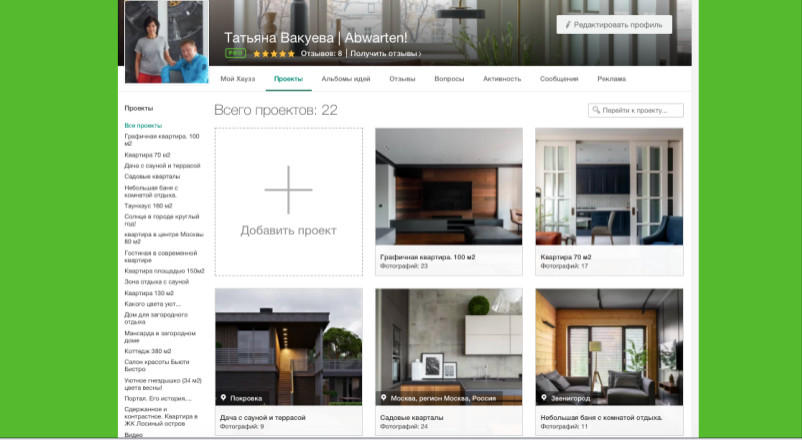802x440 pixels.
Task: Click sidebar link квартира в центре Москвы 80 м2
Action: point(164,238)
